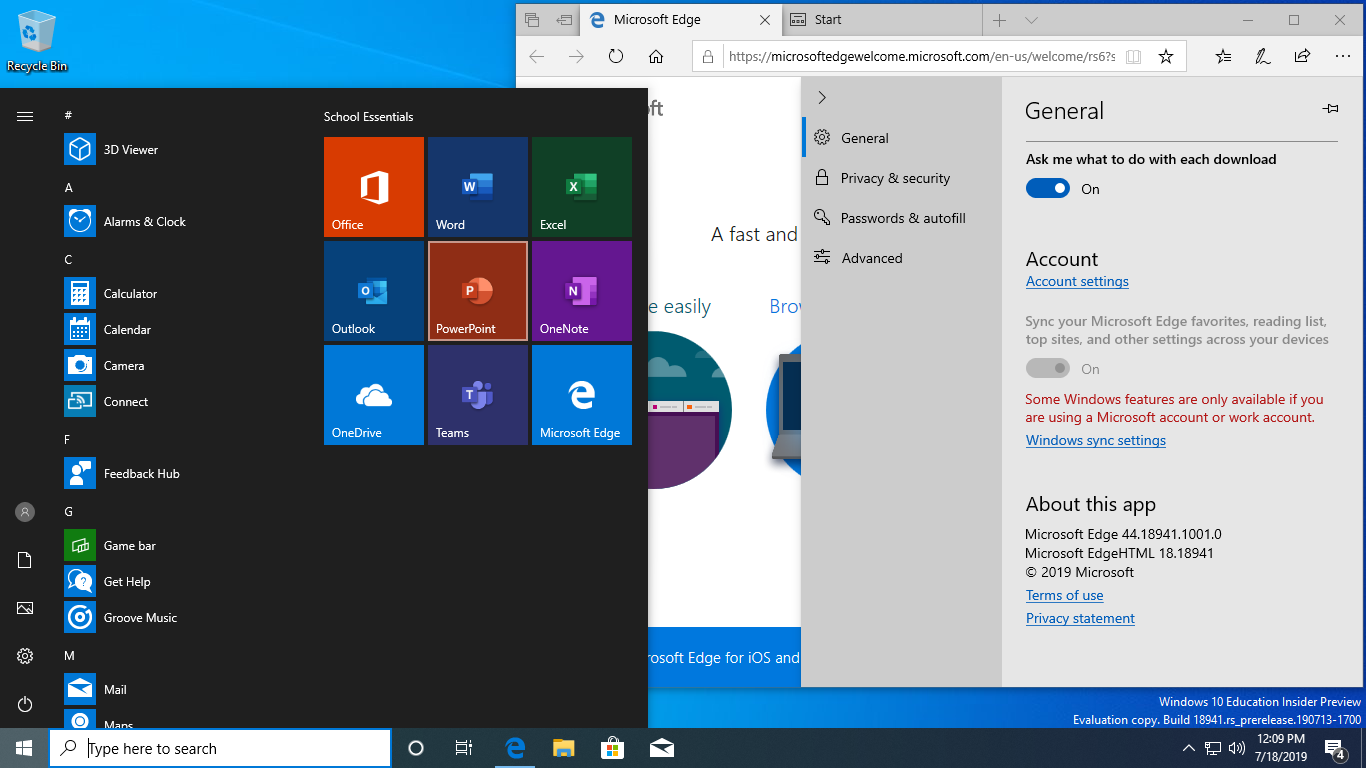Open Feedback Hub
The width and height of the screenshot is (1366, 768).
pyautogui.click(x=180, y=474)
